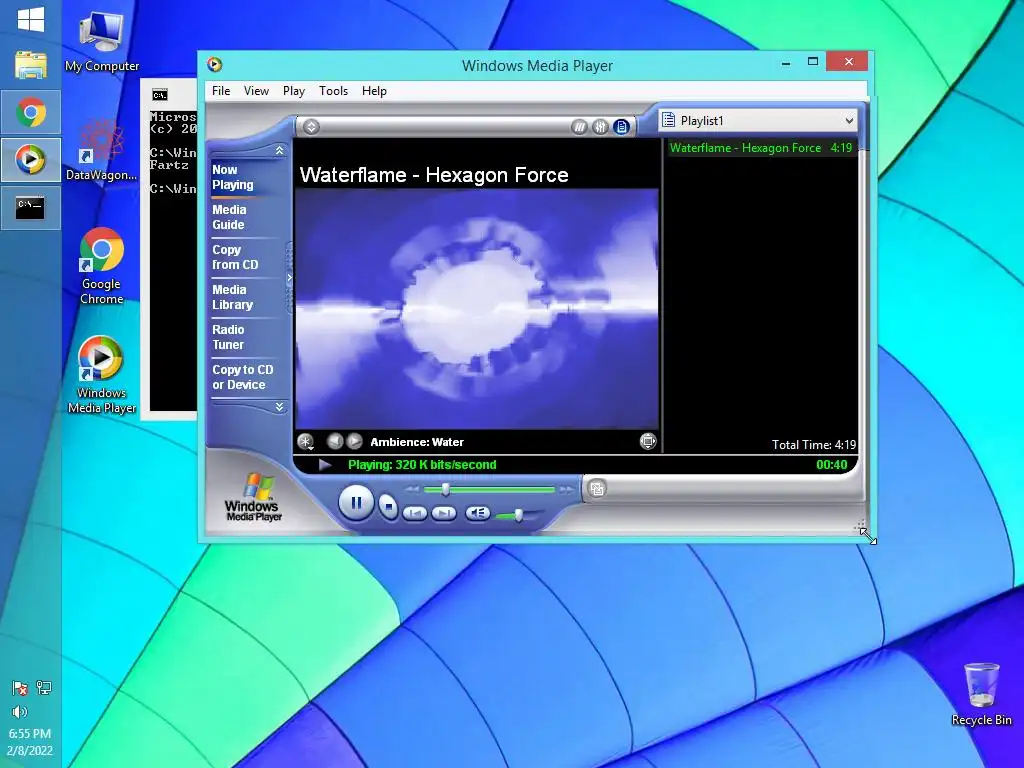Open the visualization selection menu
The image size is (1024, 768).
click(x=305, y=442)
